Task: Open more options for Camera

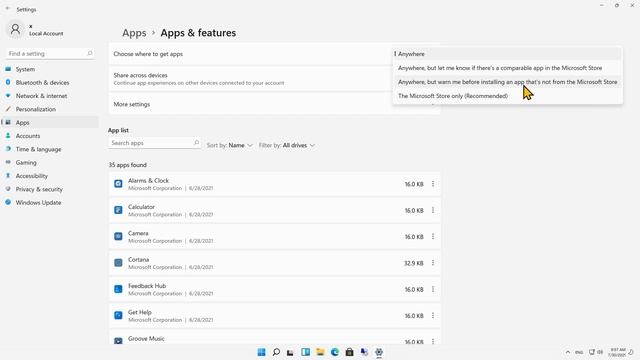Action: click(x=433, y=237)
